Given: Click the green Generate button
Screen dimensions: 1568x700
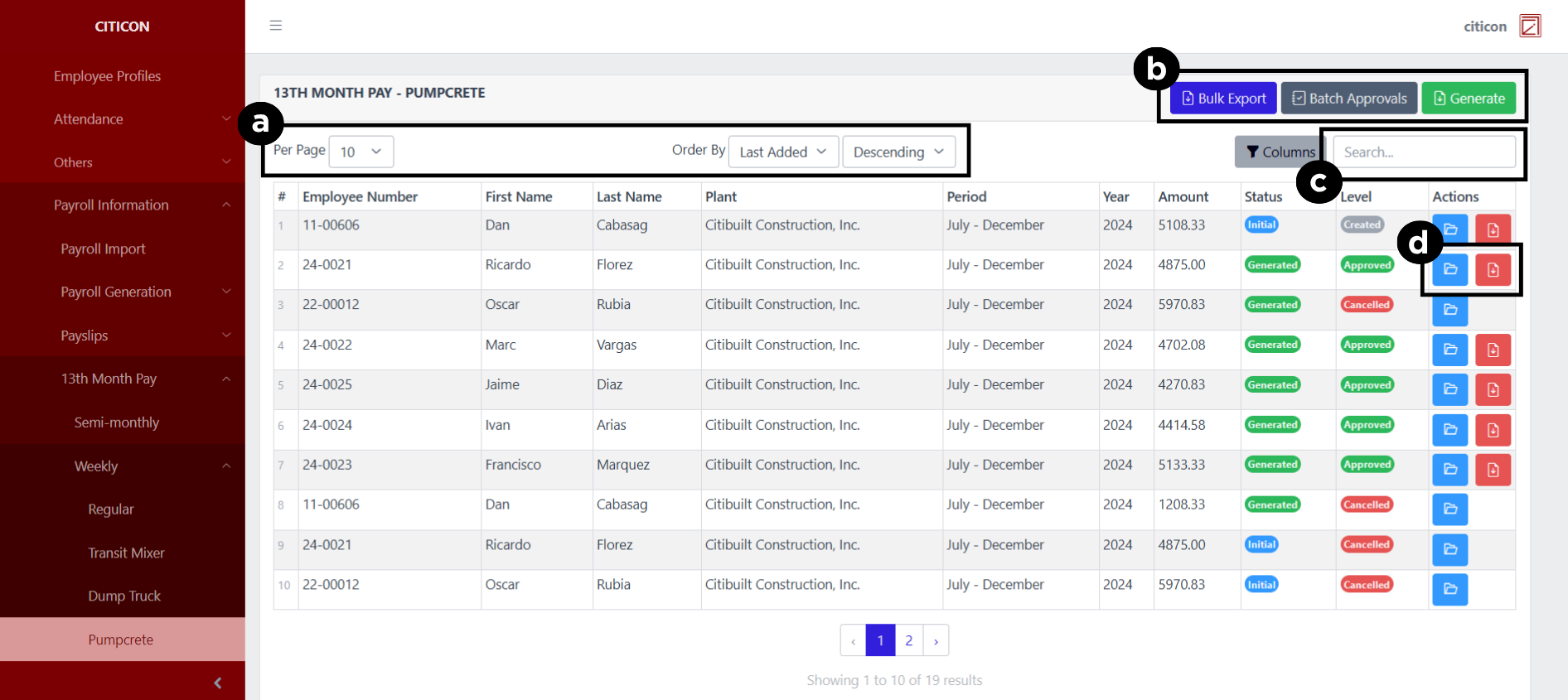Looking at the screenshot, I should pyautogui.click(x=1469, y=99).
